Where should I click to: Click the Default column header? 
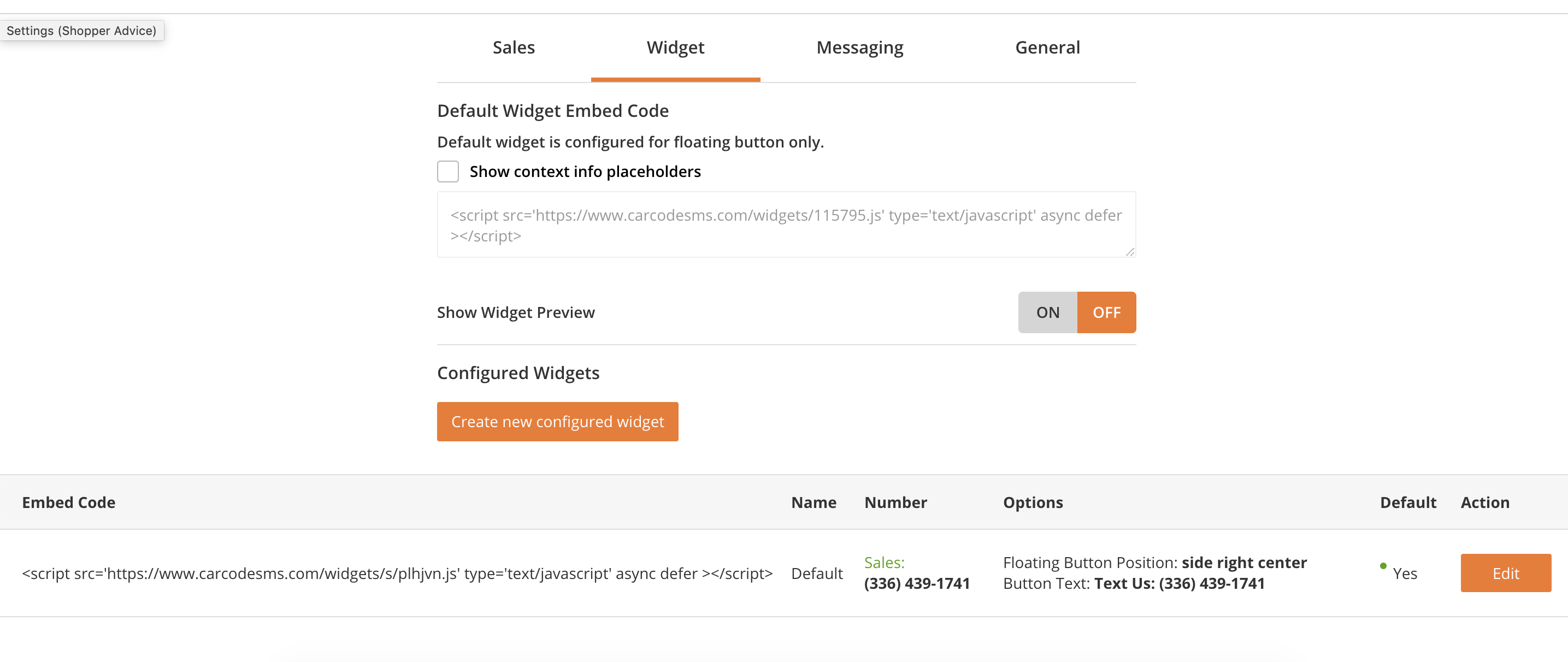[1407, 502]
